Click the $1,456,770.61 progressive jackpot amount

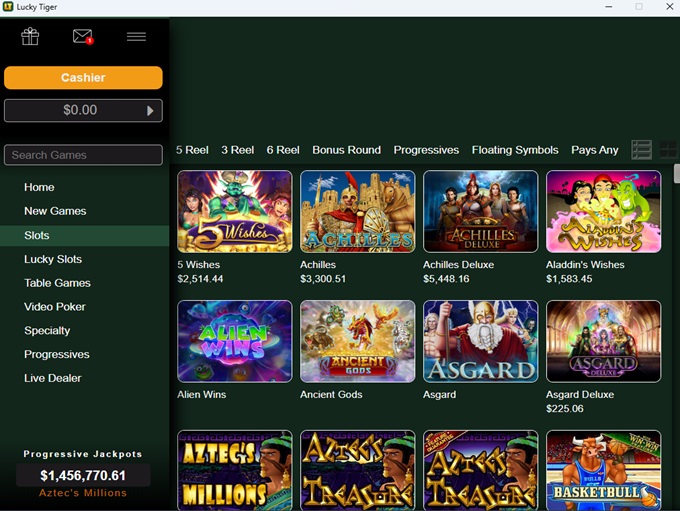pos(83,476)
